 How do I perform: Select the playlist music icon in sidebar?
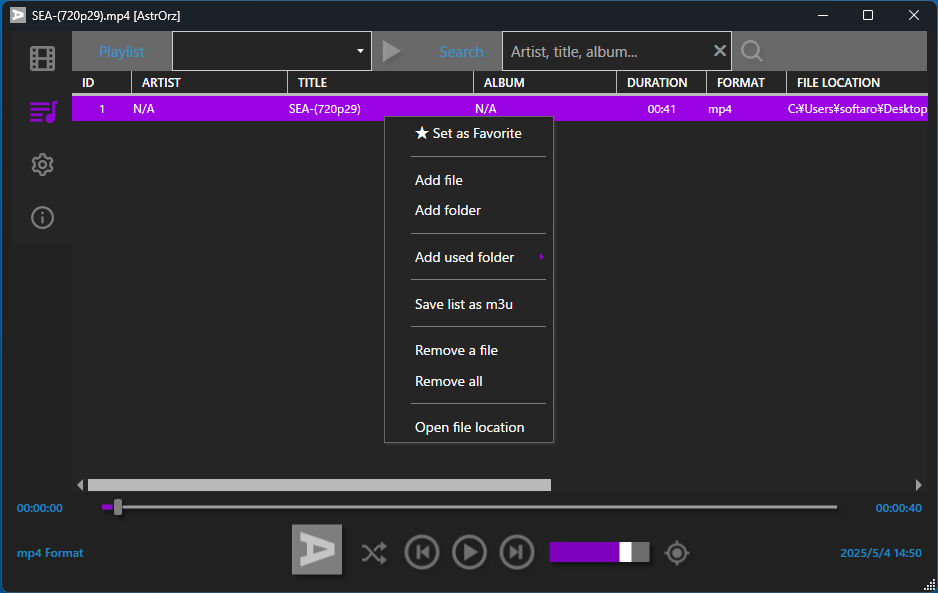(43, 111)
